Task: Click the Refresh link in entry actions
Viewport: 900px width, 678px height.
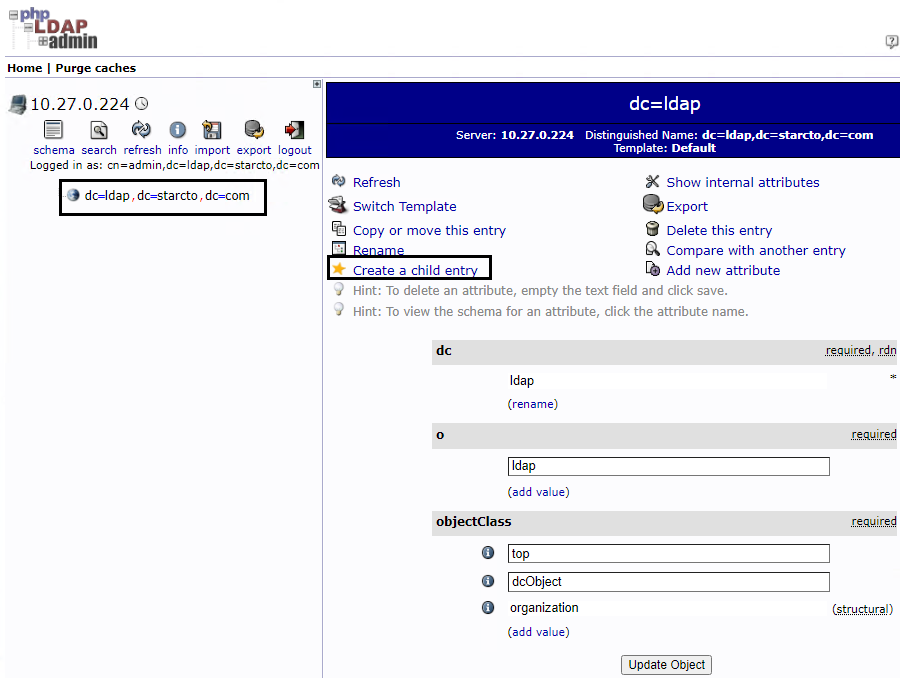Action: pyautogui.click(x=377, y=183)
